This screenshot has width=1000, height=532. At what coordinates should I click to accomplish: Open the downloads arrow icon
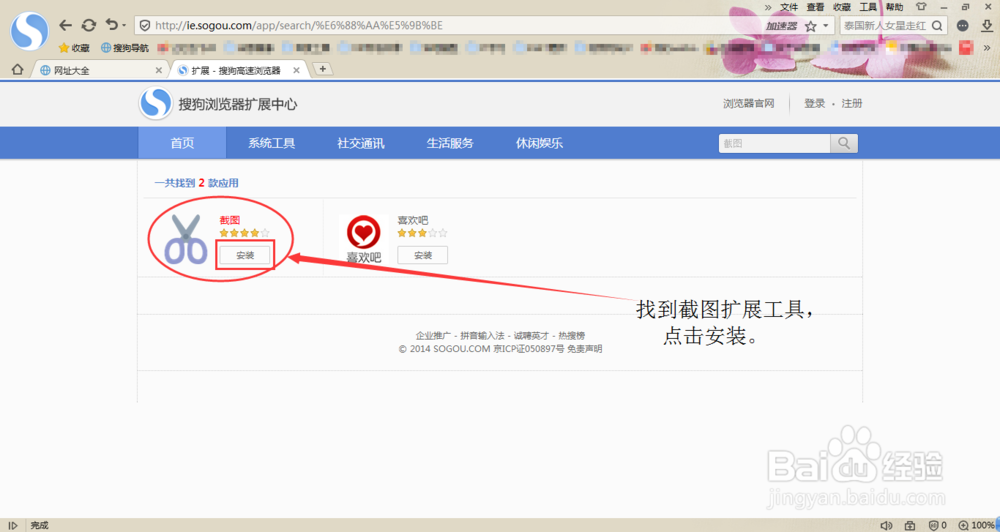[987, 26]
